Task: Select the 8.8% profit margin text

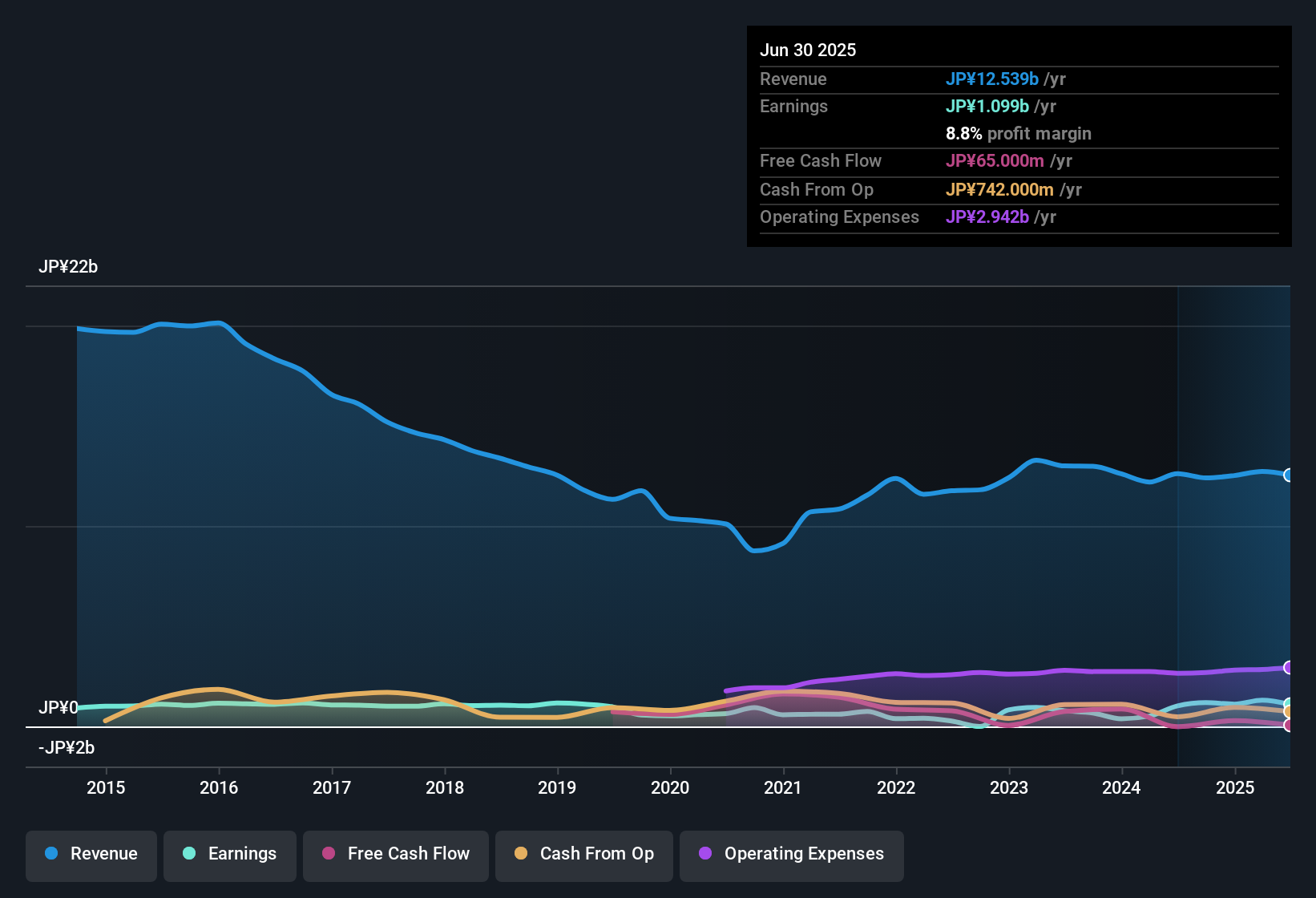Action: click(x=1019, y=134)
